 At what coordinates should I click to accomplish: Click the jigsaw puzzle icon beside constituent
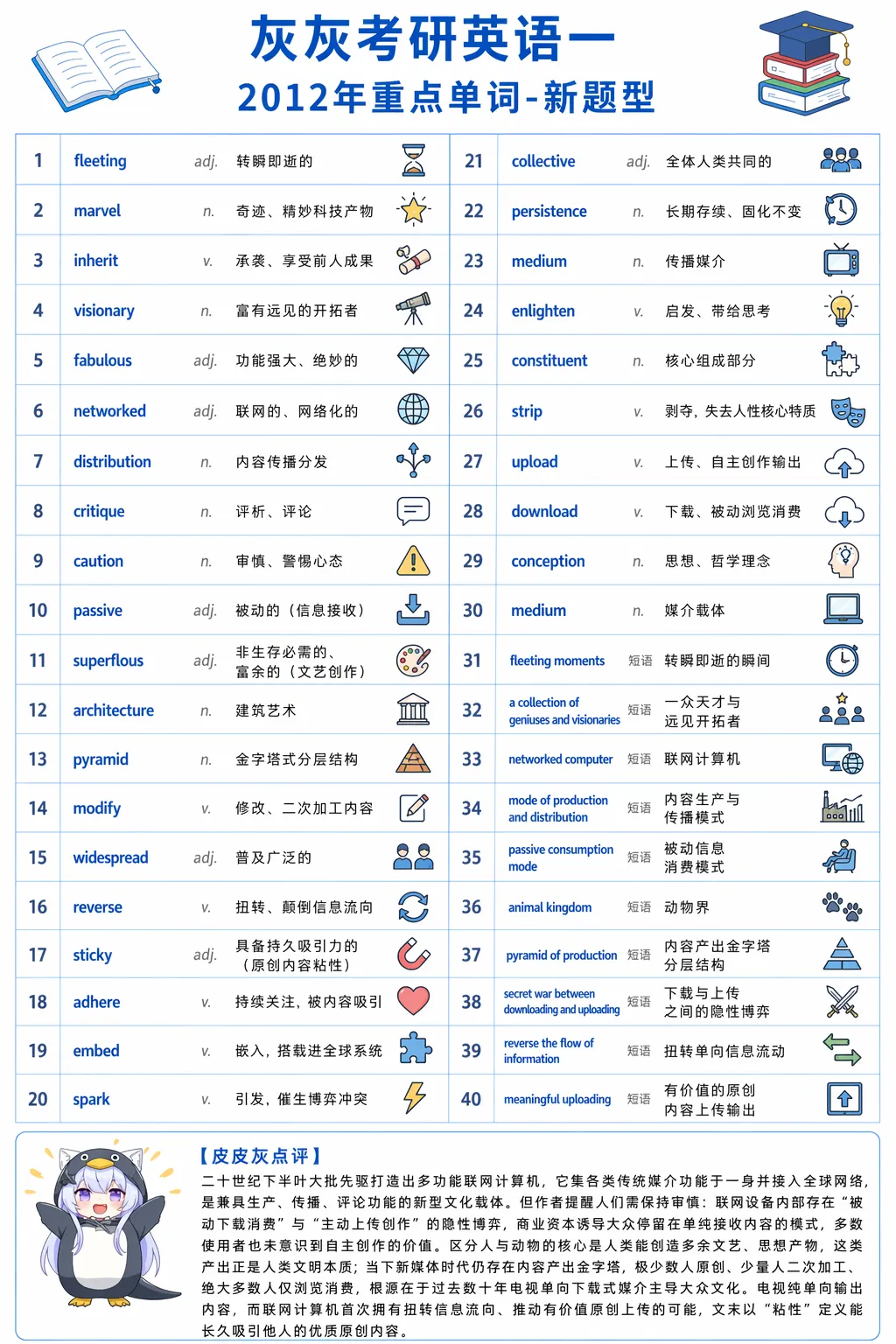[841, 360]
